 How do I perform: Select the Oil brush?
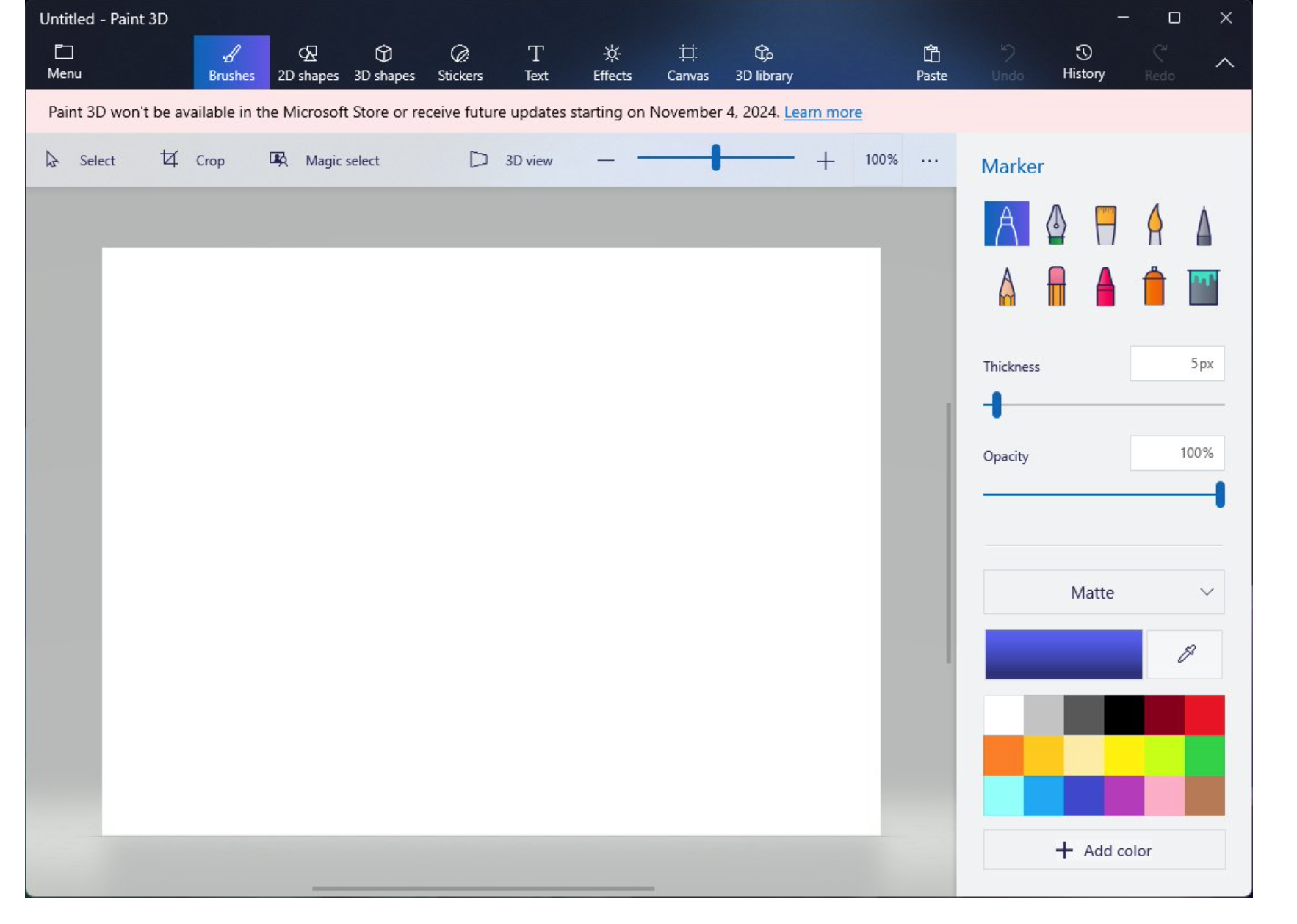coord(1105,224)
